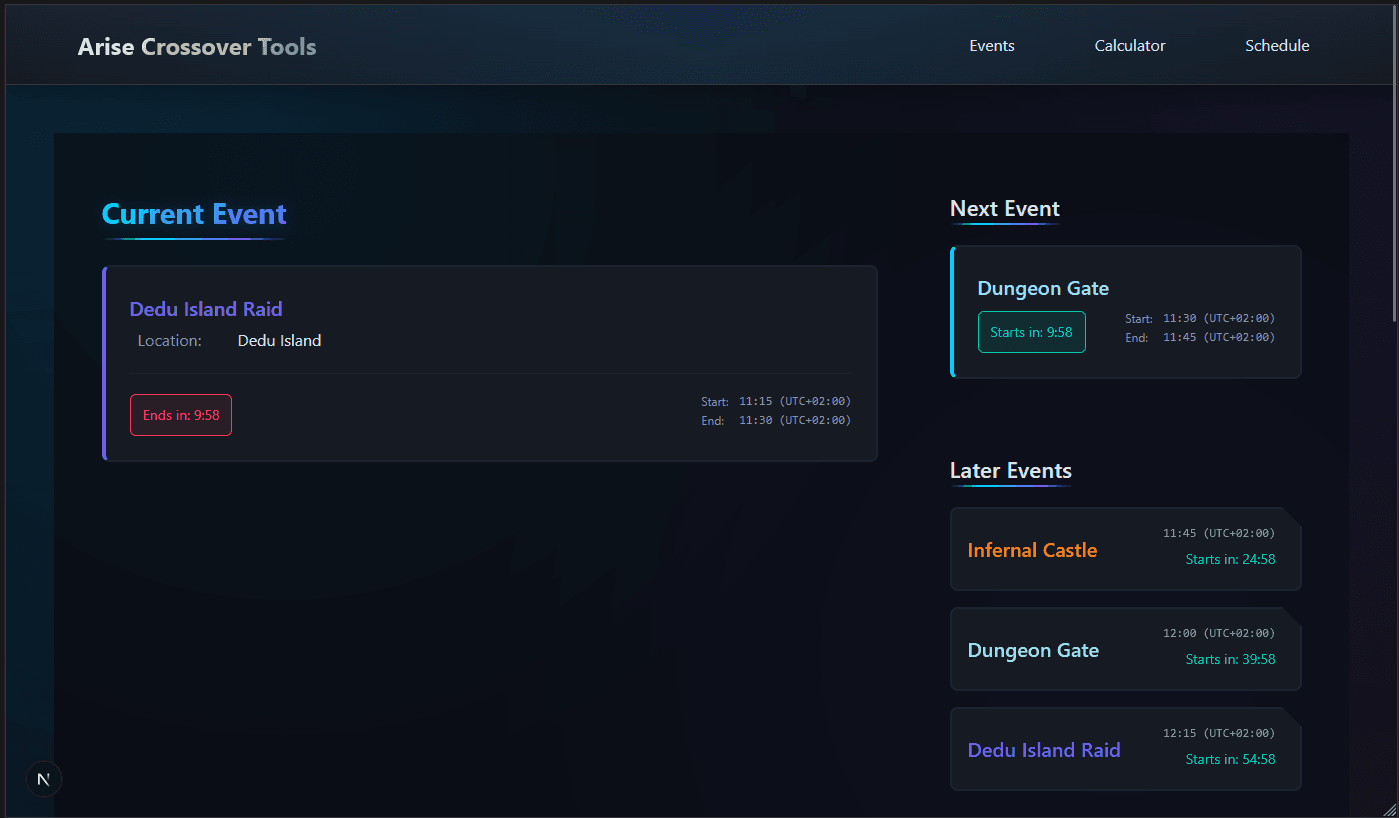
Task: Open the Events navigation link
Action: [x=992, y=46]
